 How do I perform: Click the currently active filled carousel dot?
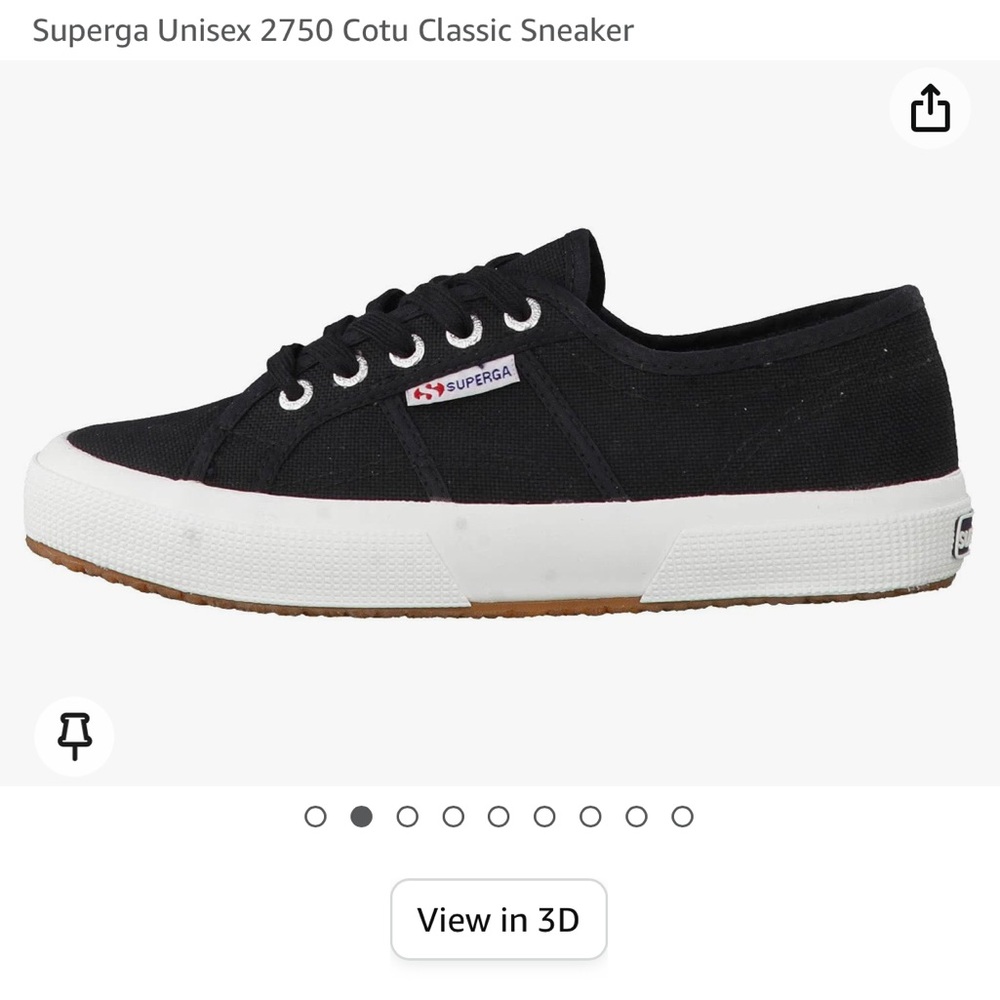coord(362,817)
